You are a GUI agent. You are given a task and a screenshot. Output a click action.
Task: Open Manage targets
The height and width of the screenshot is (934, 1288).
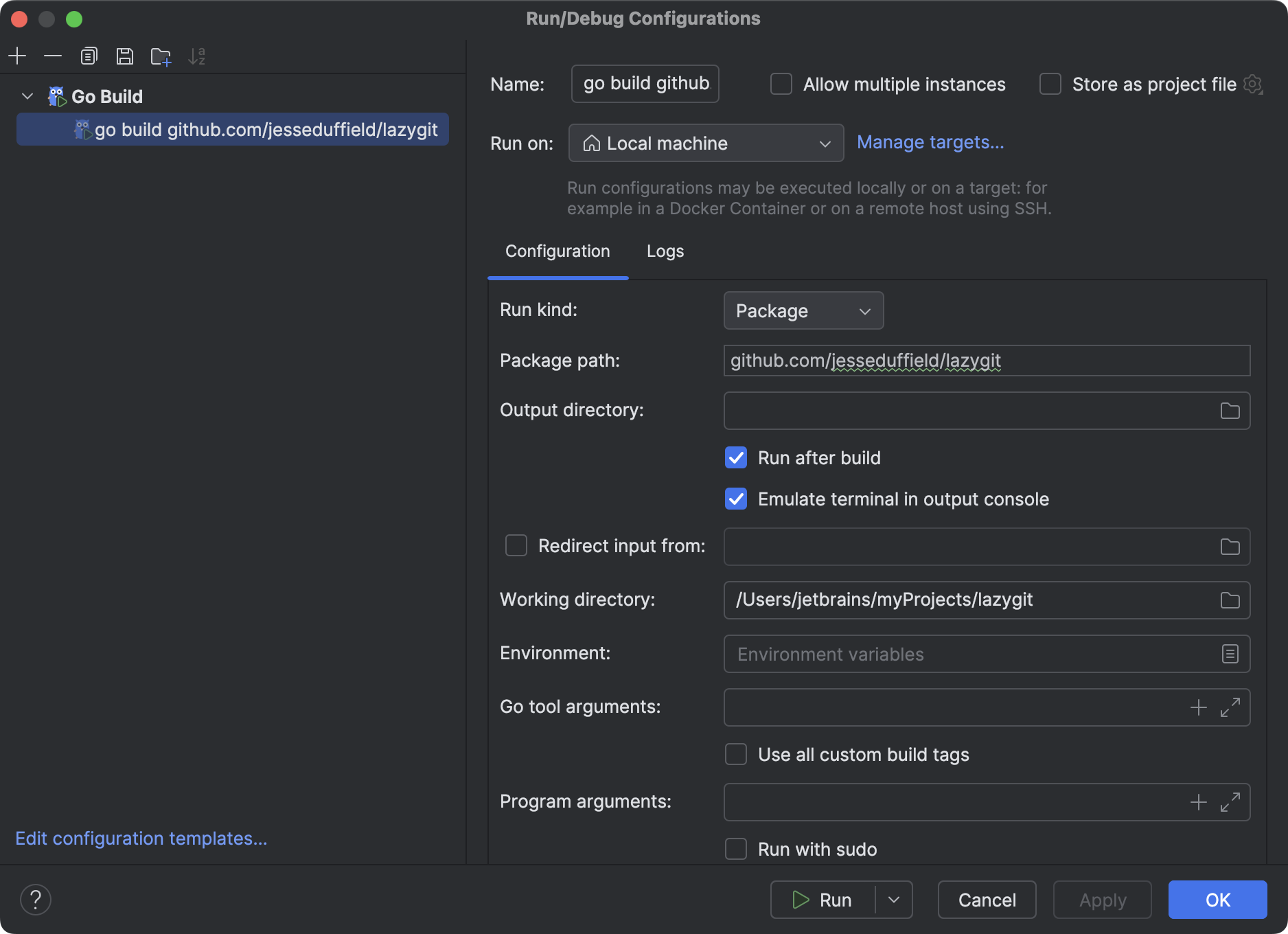(930, 142)
